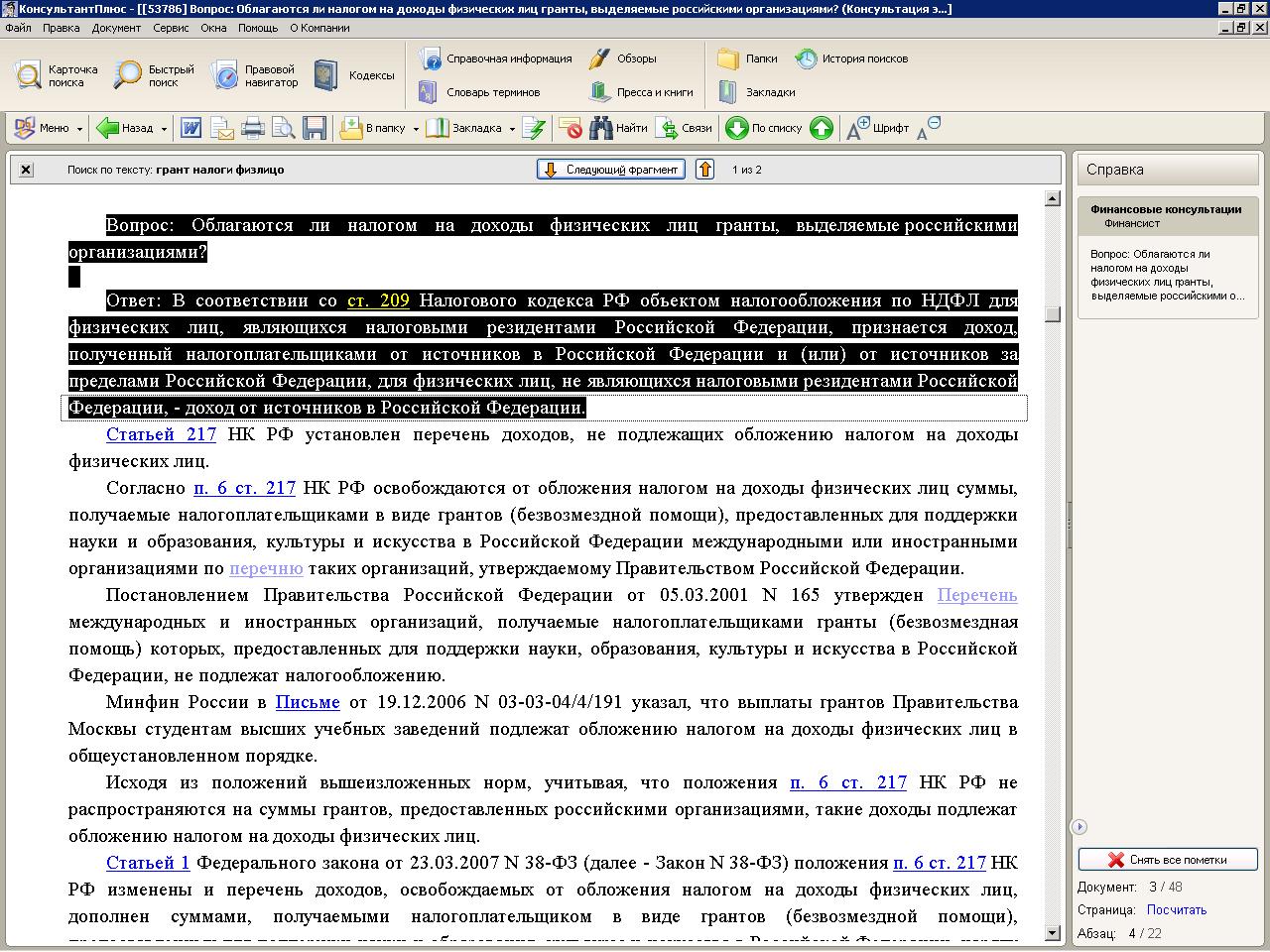Viewport: 1270px width, 952px height.
Task: Export document to Word
Action: [190, 128]
